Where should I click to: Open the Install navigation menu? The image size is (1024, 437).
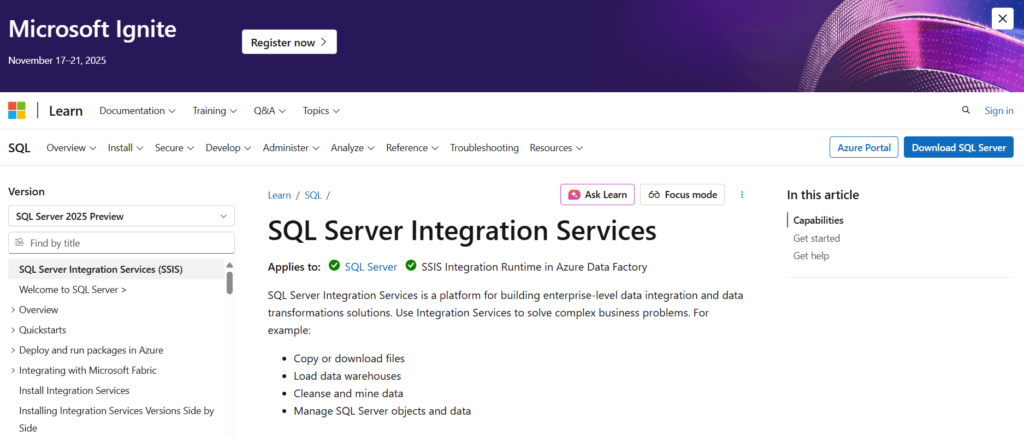tap(125, 148)
